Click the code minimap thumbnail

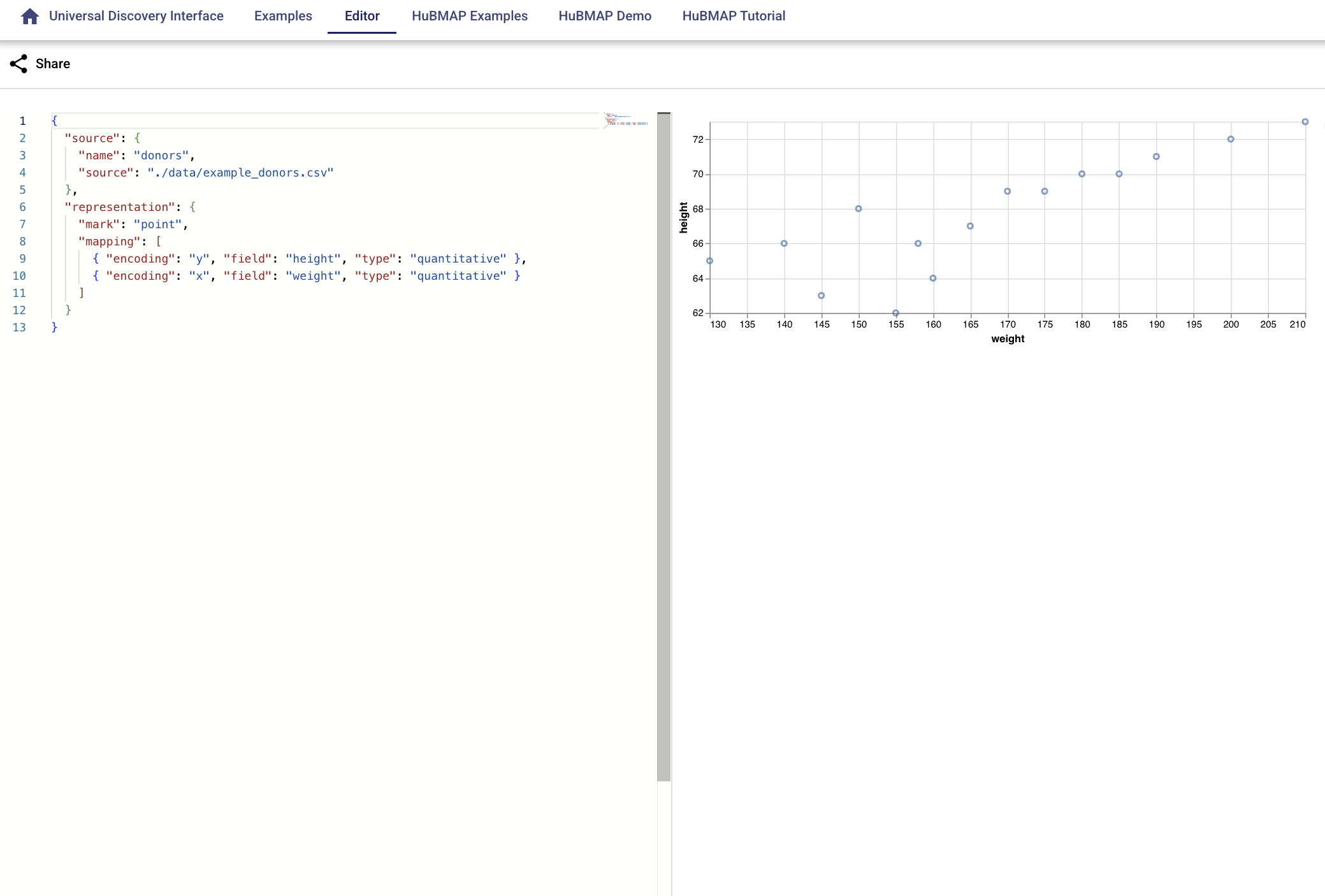626,120
